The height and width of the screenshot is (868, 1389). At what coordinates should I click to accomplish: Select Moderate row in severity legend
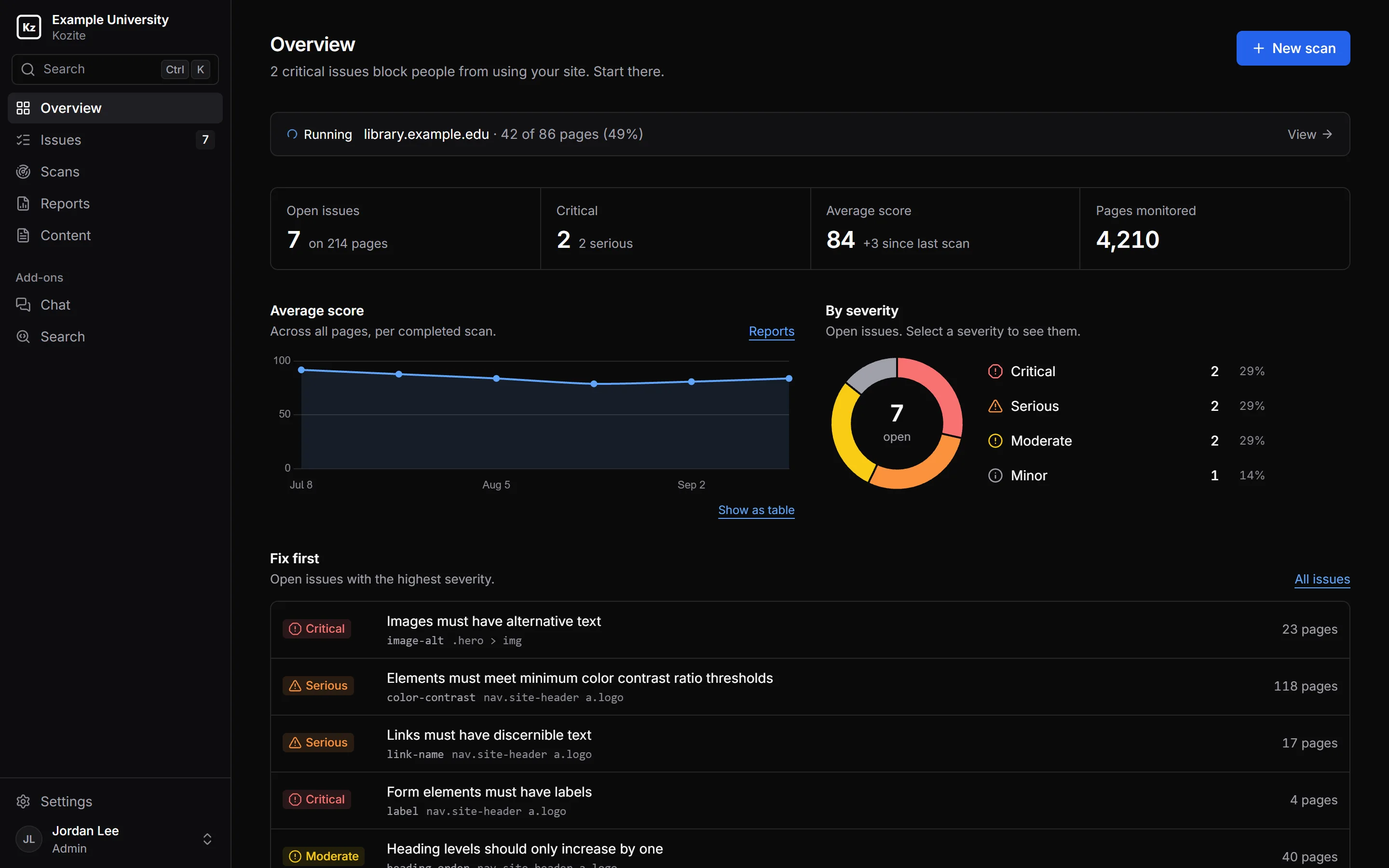pos(1126,441)
